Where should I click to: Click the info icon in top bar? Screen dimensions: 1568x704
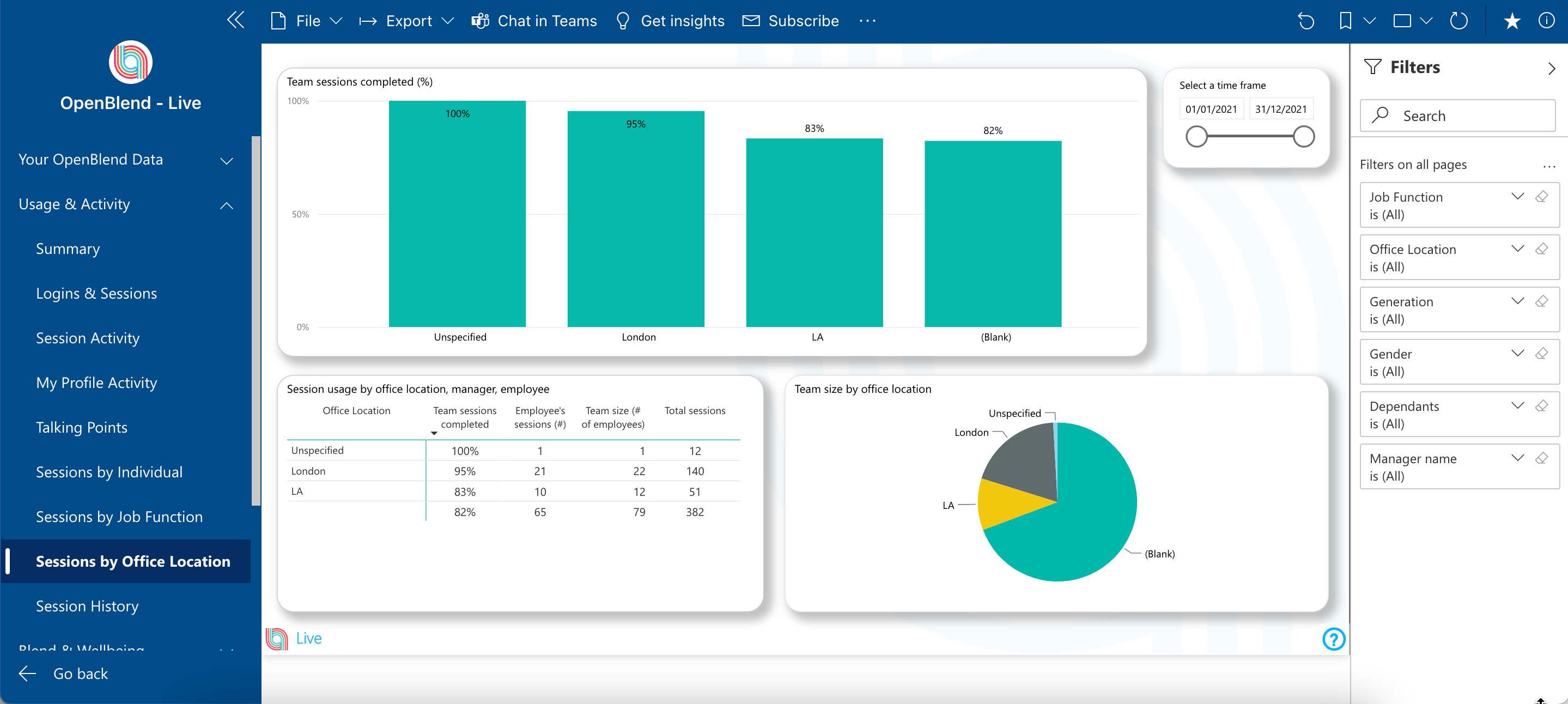(x=1546, y=21)
